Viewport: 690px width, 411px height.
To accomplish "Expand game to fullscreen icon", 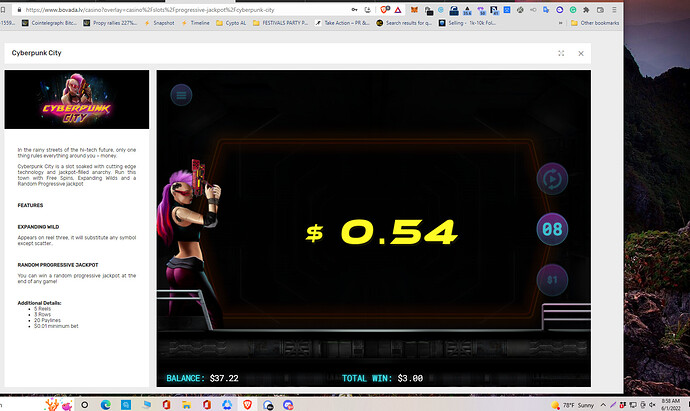I will point(561,53).
